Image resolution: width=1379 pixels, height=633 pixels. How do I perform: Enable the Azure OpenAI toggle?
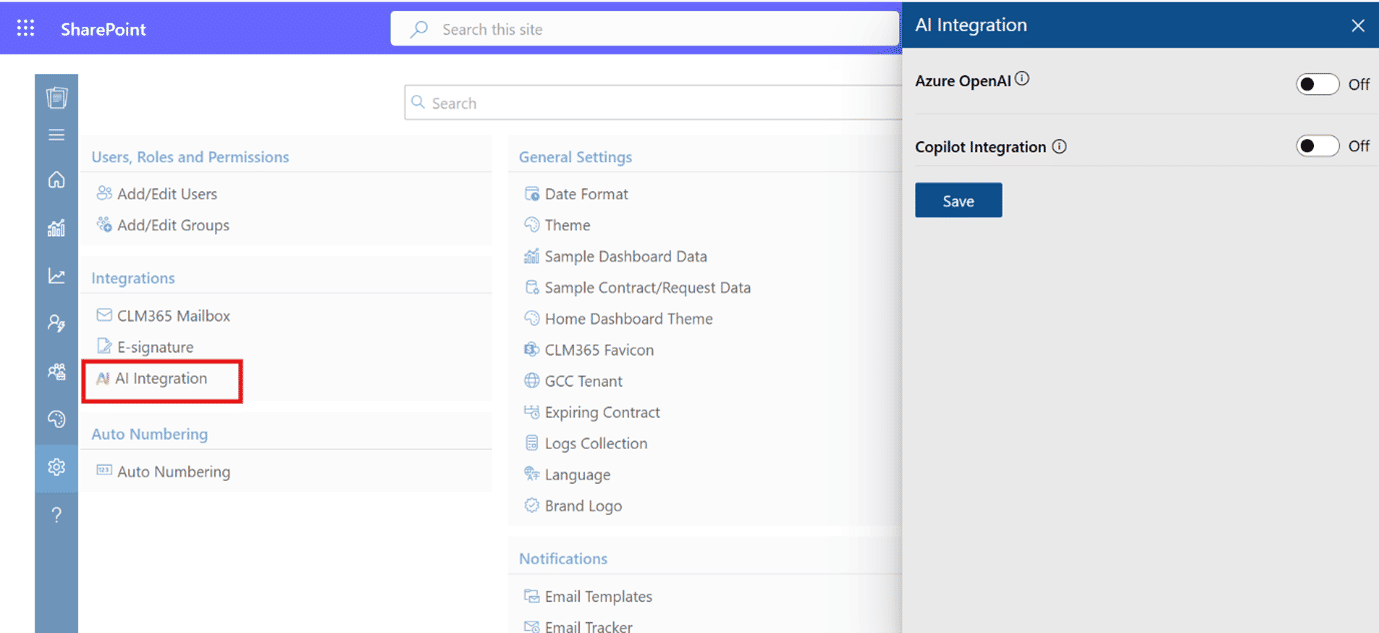point(1317,84)
